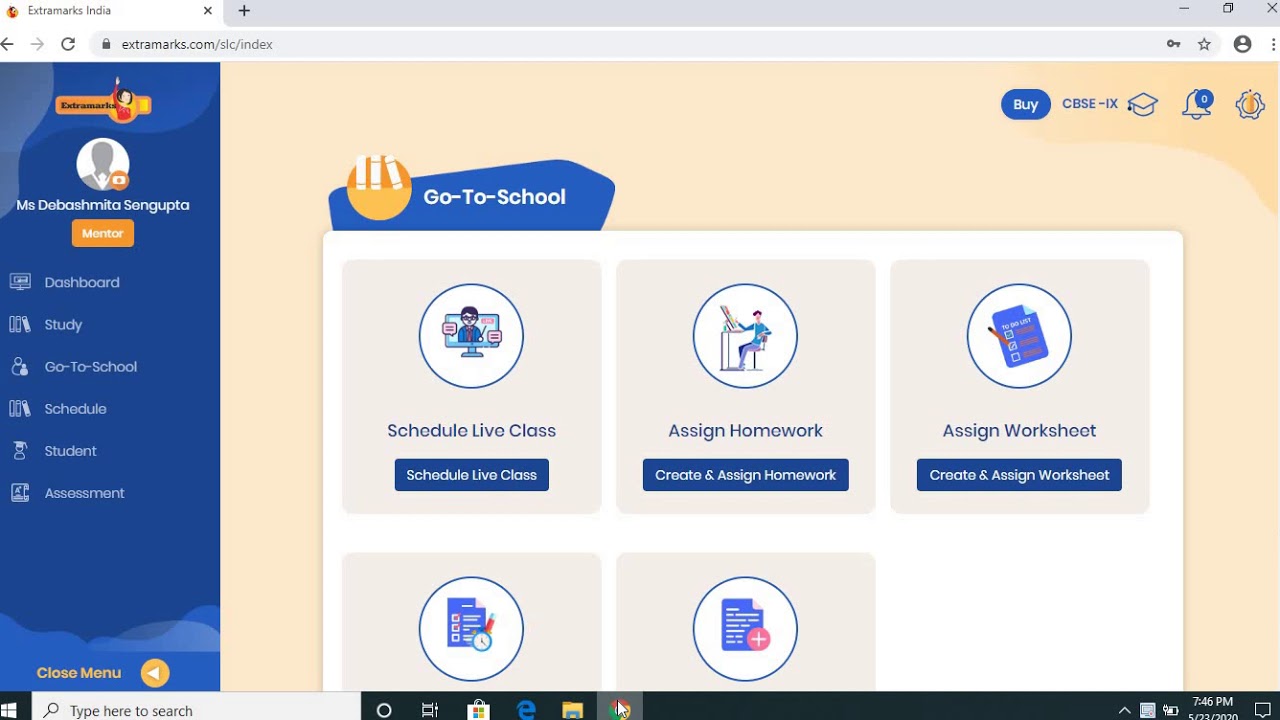This screenshot has width=1280, height=720.
Task: Click the Schedule Live Class illustration icon
Action: 471,336
